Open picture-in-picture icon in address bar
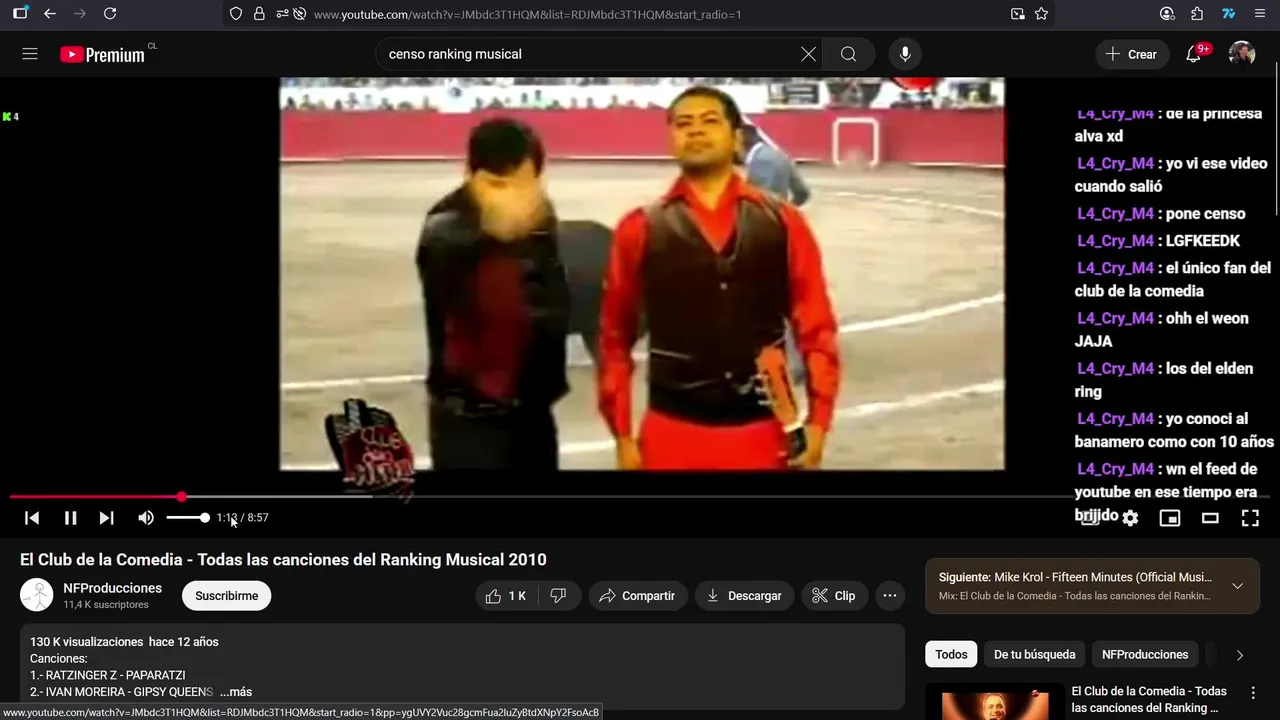The height and width of the screenshot is (720, 1280). point(1017,14)
